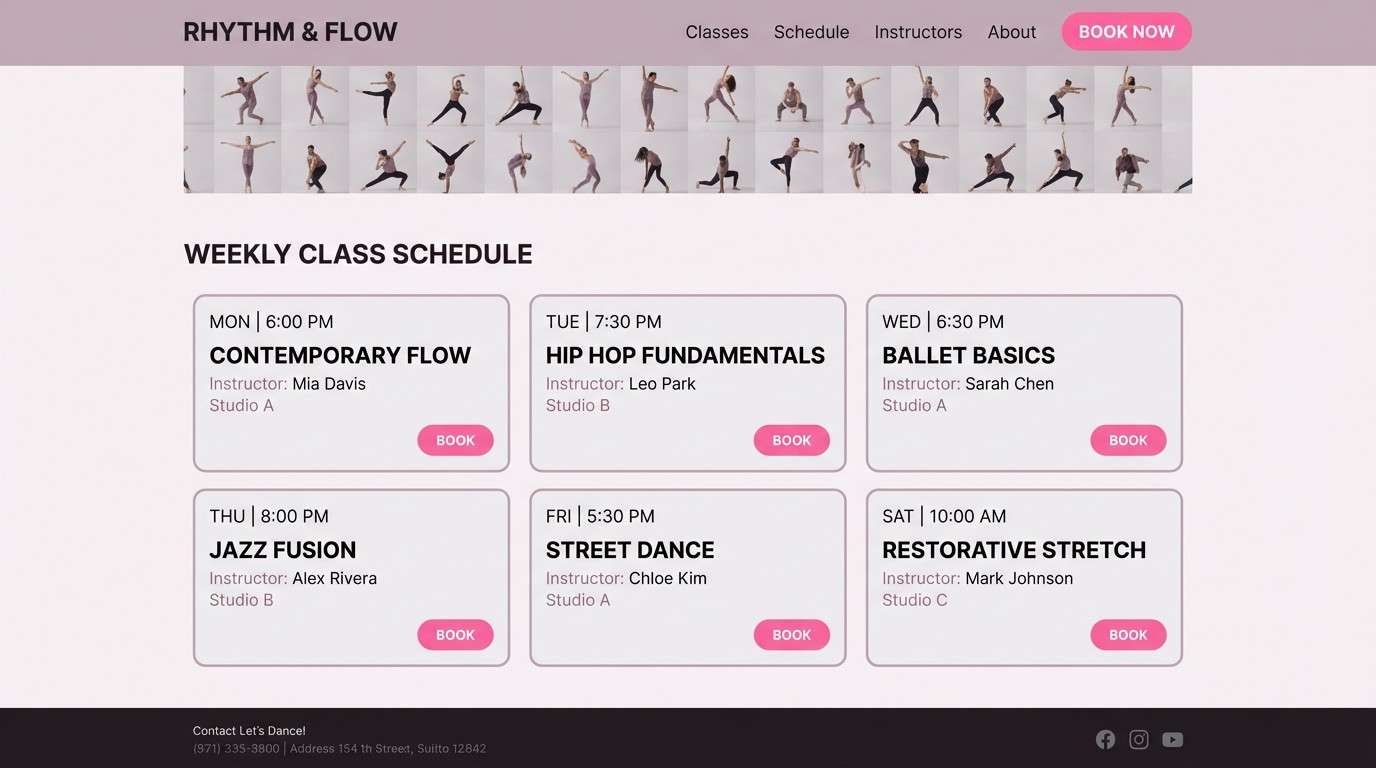The width and height of the screenshot is (1376, 768).
Task: Open the Schedule menu item
Action: (x=811, y=32)
